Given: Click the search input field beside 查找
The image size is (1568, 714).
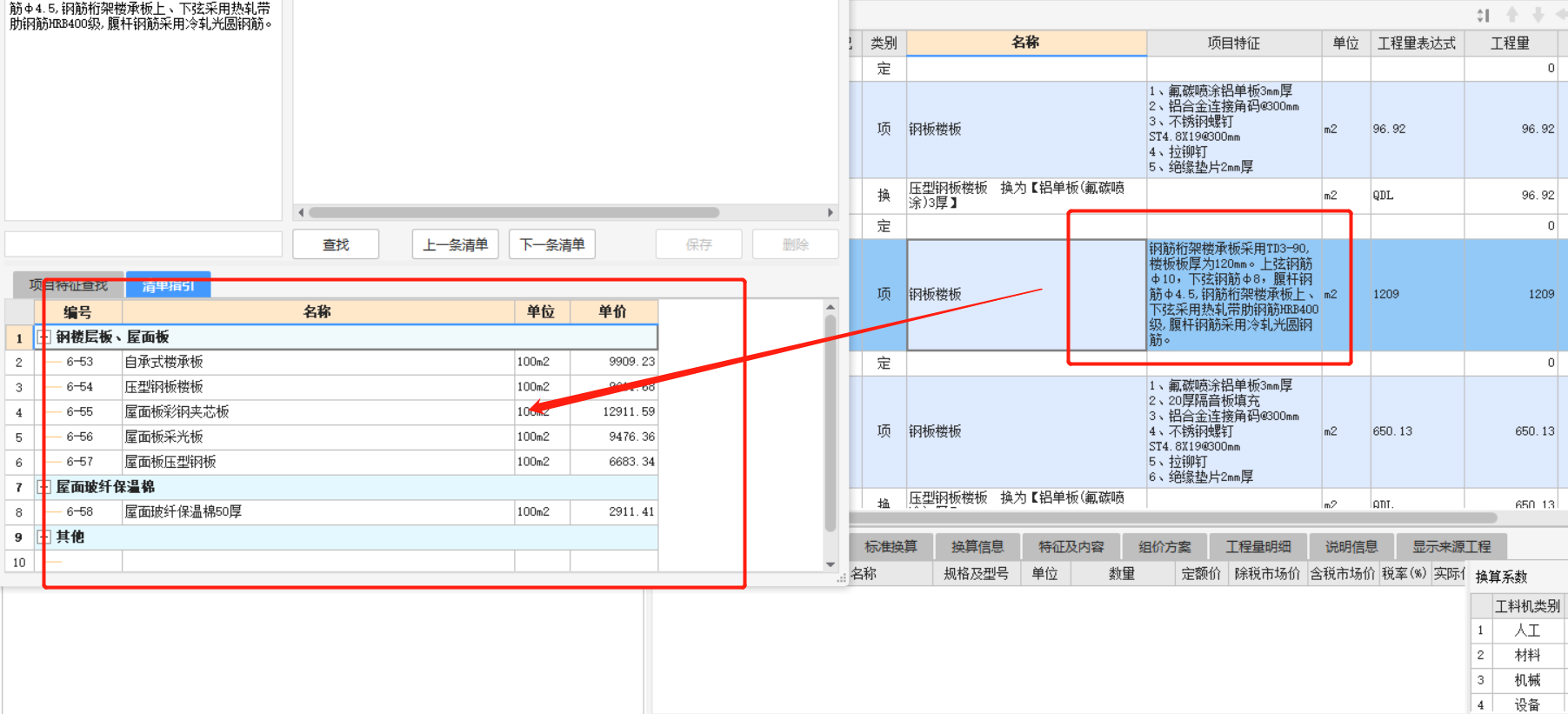Looking at the screenshot, I should (143, 244).
